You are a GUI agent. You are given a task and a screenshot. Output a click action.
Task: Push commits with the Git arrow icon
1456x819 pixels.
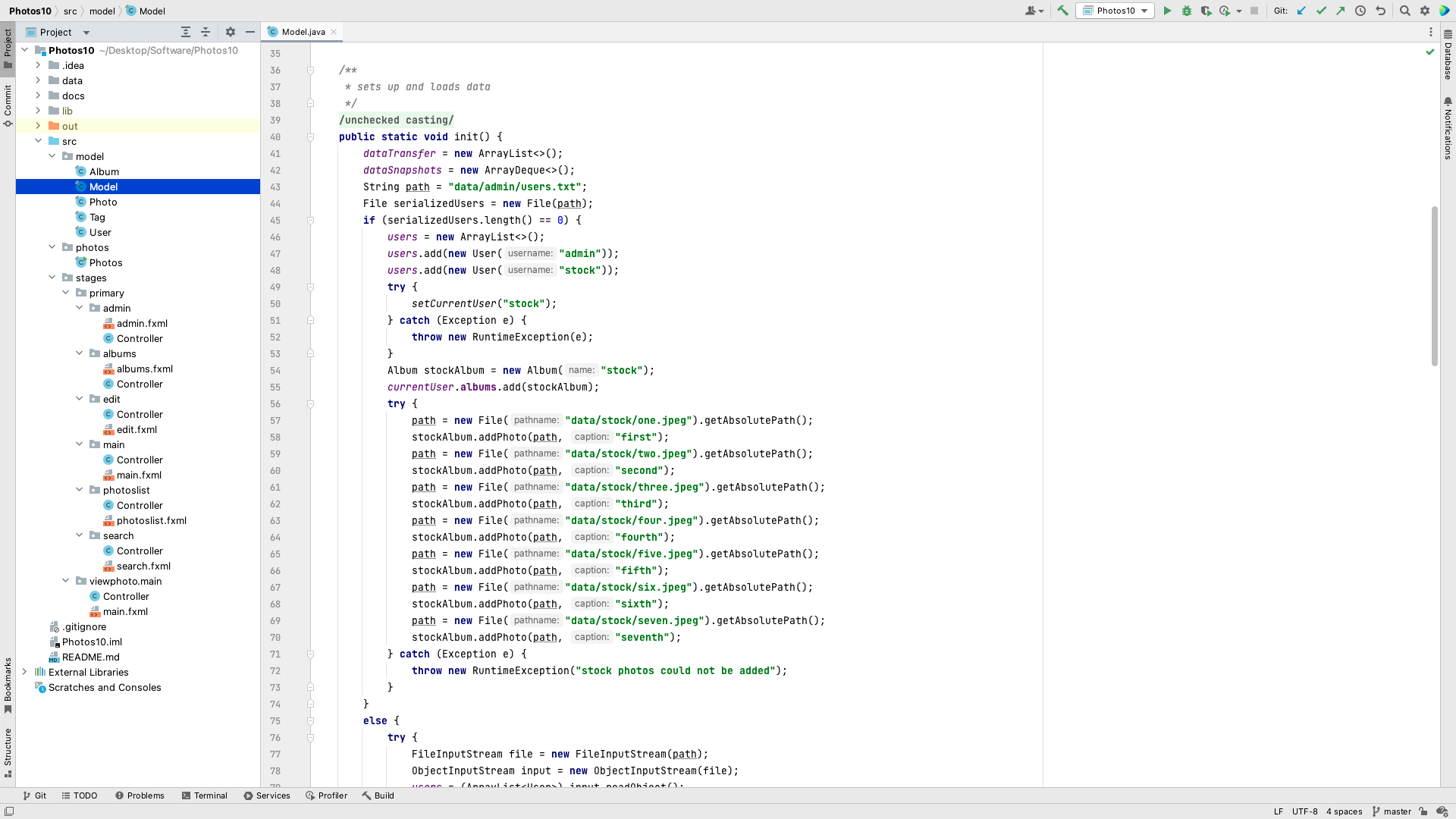(x=1341, y=11)
